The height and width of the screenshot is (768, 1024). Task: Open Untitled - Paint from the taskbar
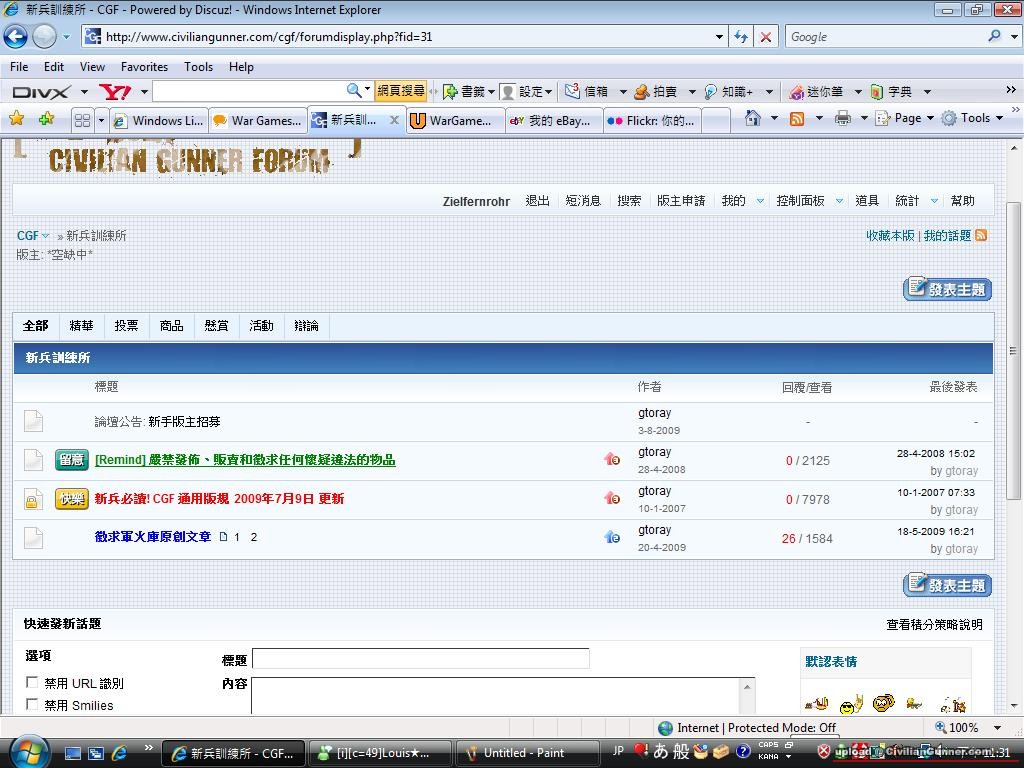(523, 753)
